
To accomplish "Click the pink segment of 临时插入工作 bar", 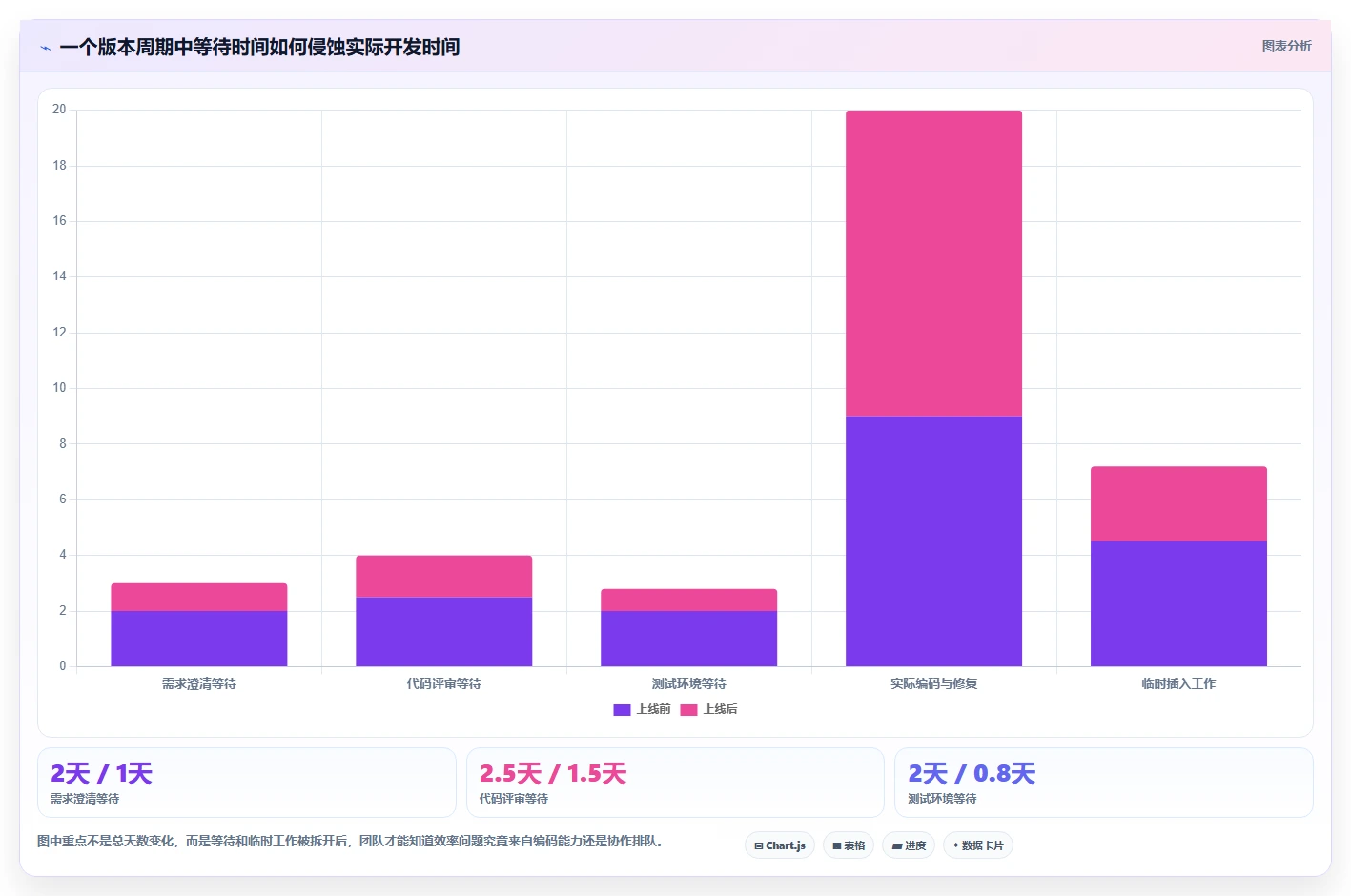I will click(1179, 504).
